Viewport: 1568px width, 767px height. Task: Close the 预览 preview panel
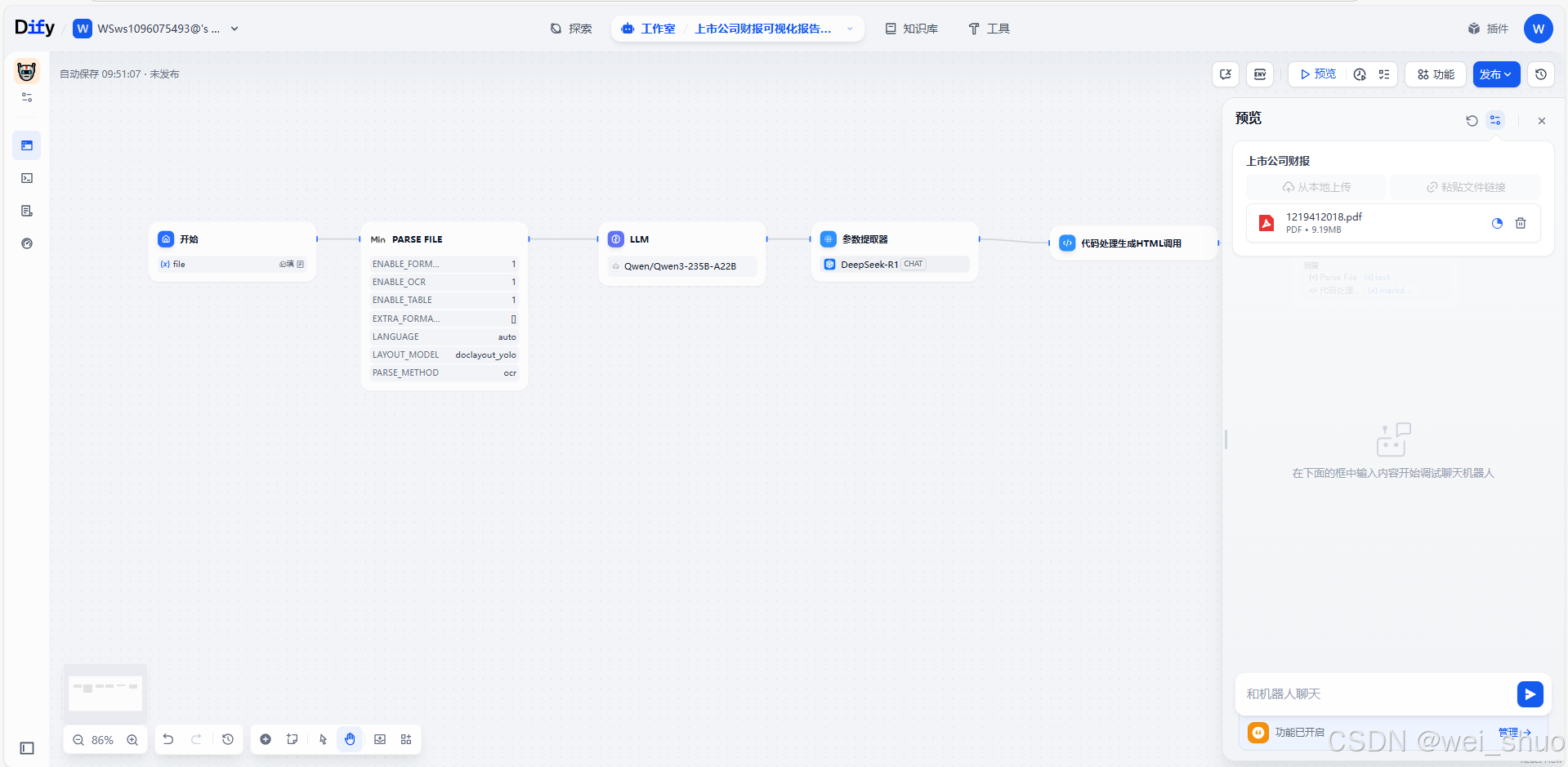click(1542, 121)
